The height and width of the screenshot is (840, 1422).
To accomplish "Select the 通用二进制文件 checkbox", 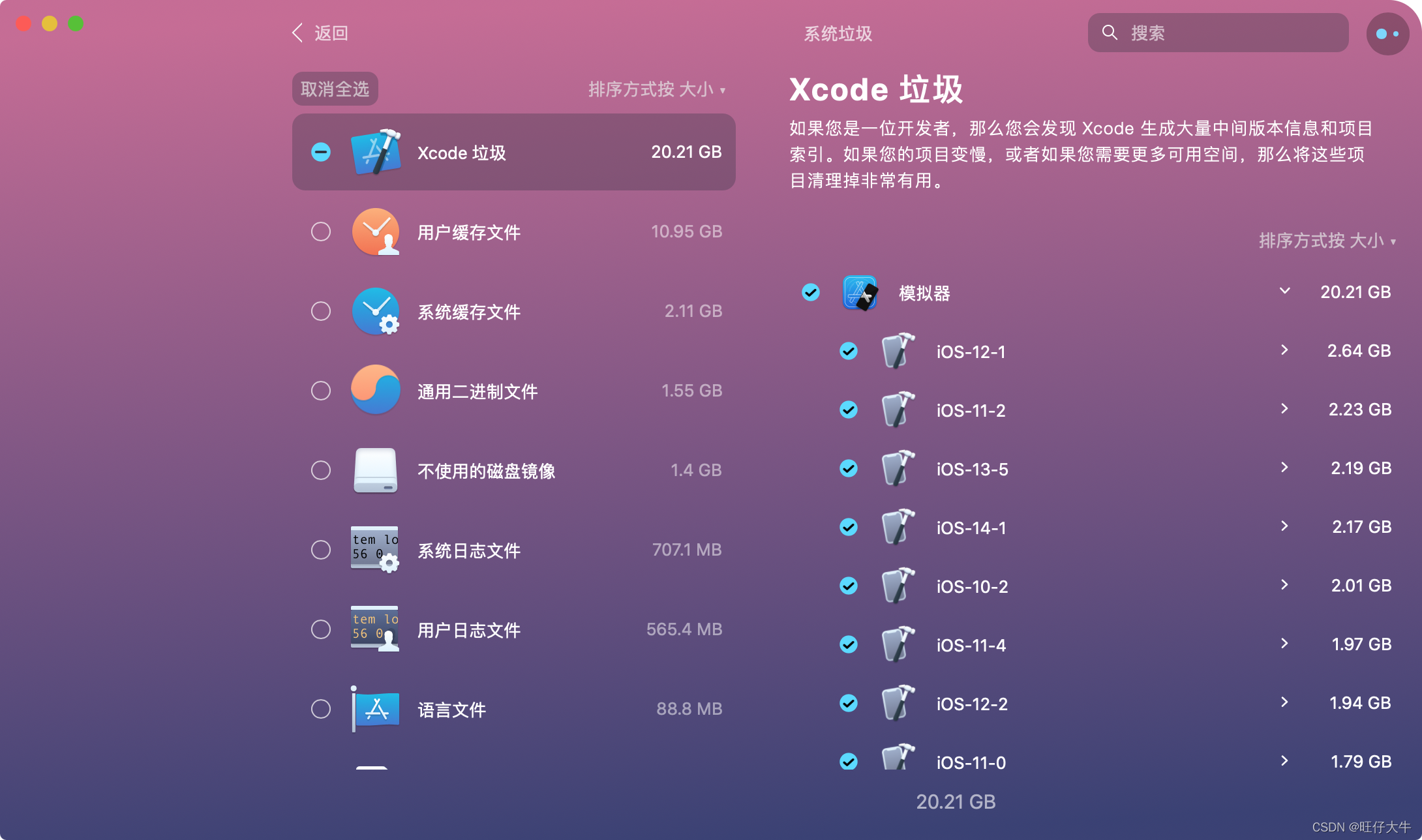I will pyautogui.click(x=321, y=391).
